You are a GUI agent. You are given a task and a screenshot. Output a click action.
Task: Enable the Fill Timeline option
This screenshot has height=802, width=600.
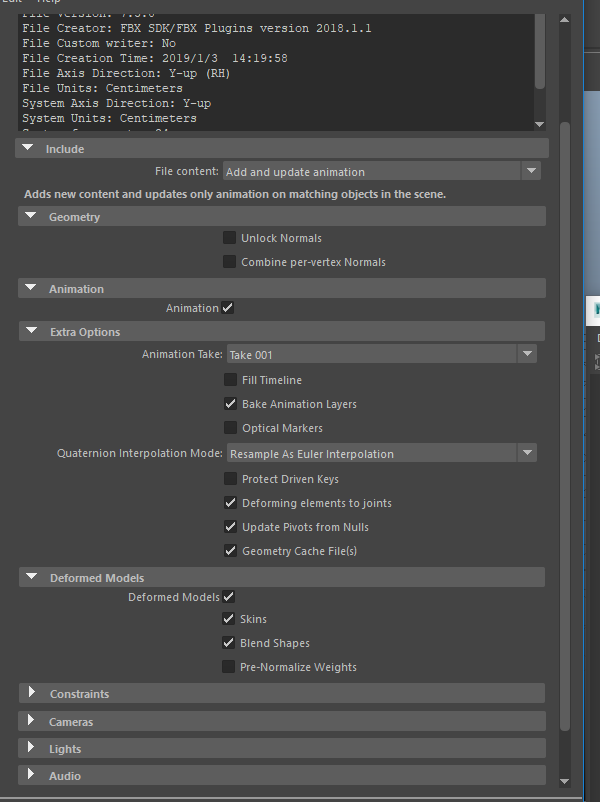pos(230,380)
